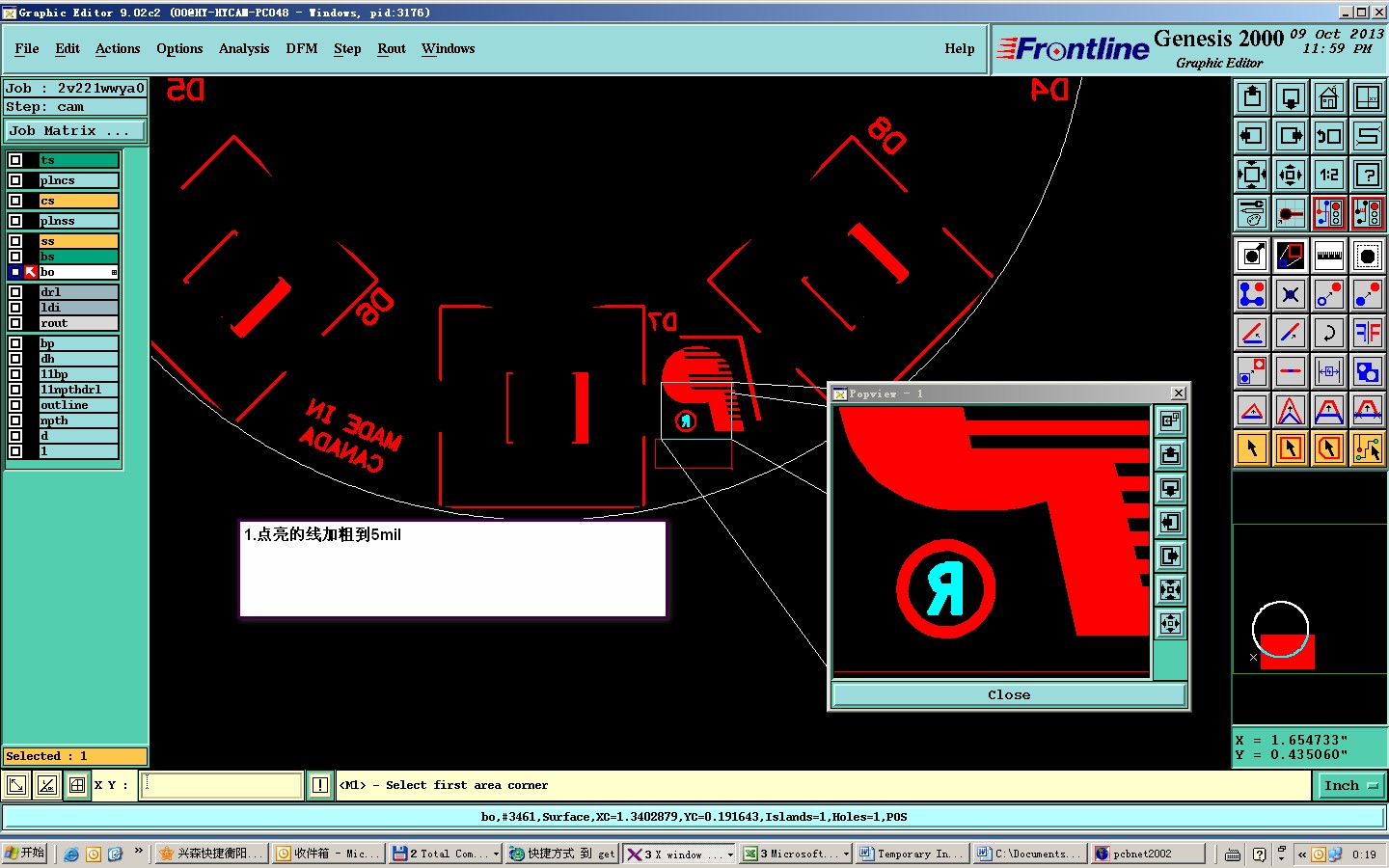This screenshot has height=868, width=1389.
Task: Open the Analysis menu
Action: (x=244, y=48)
